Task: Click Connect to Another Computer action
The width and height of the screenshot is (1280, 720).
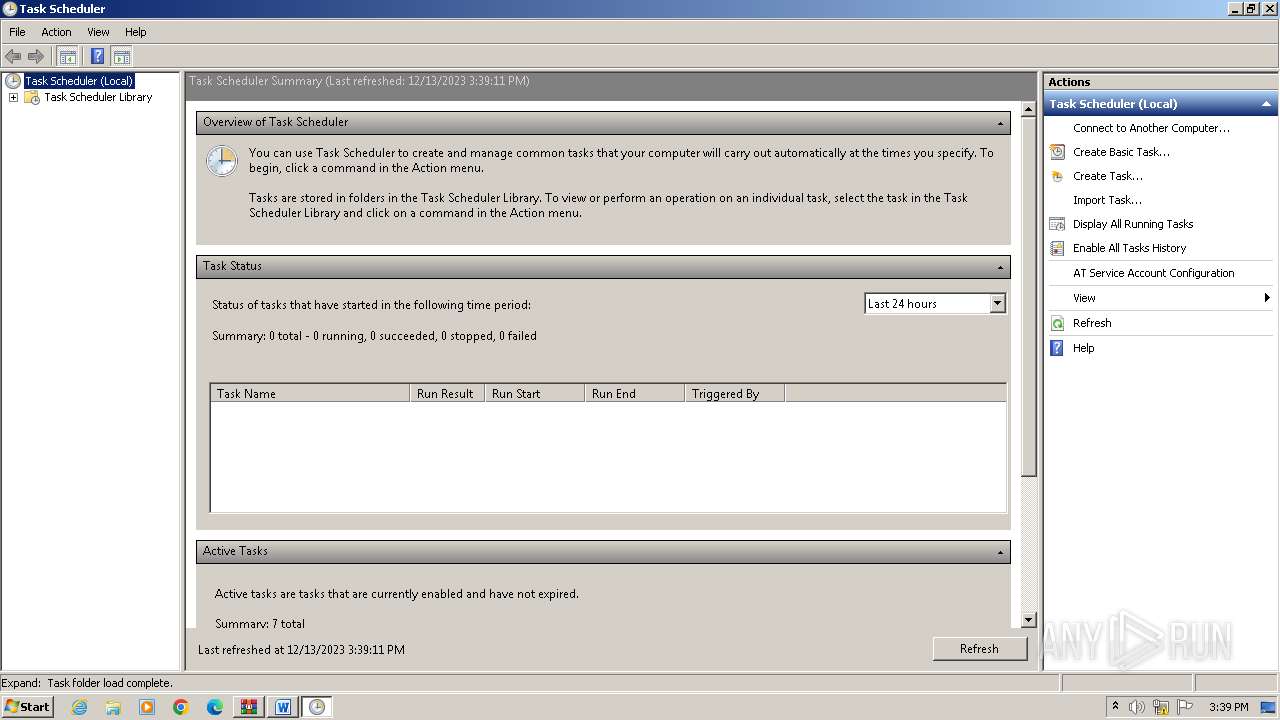Action: coord(1151,128)
